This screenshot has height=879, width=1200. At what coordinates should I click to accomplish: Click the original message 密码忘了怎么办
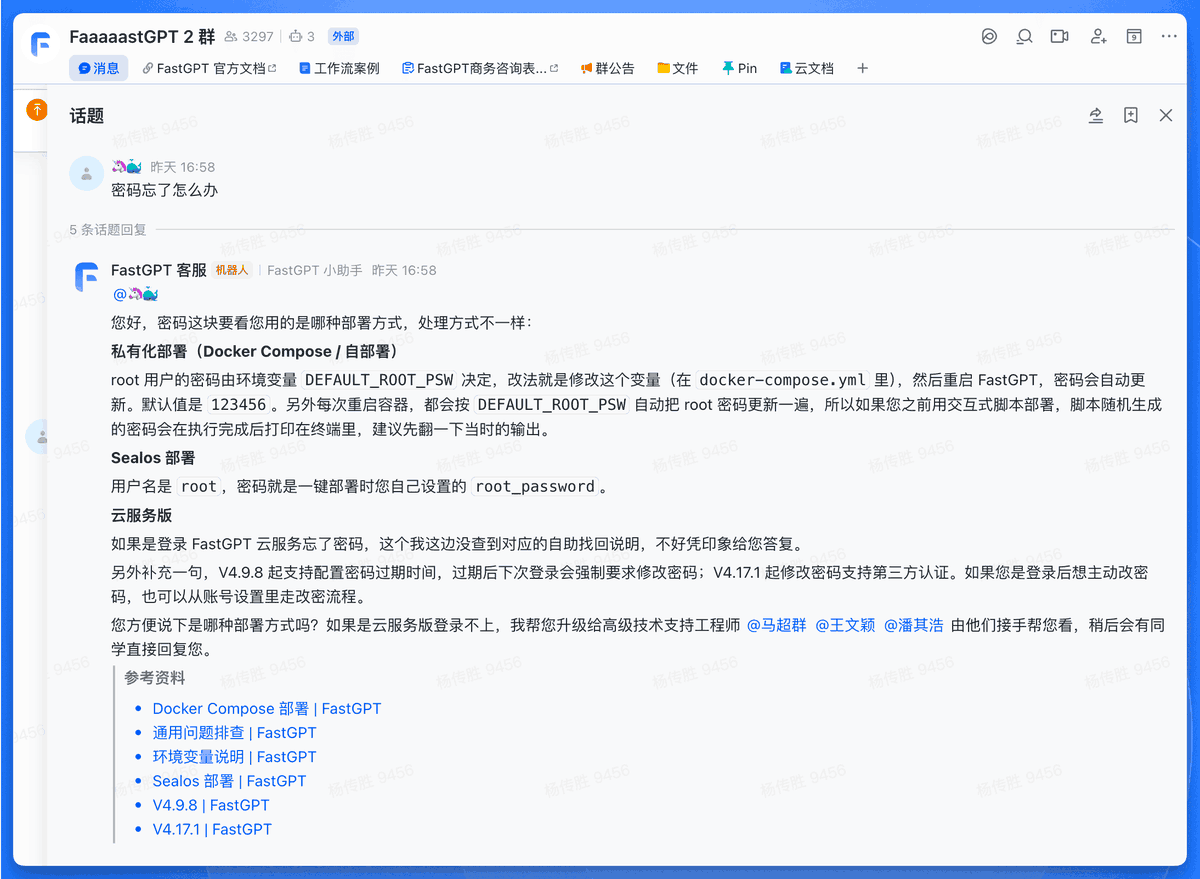pyautogui.click(x=165, y=190)
